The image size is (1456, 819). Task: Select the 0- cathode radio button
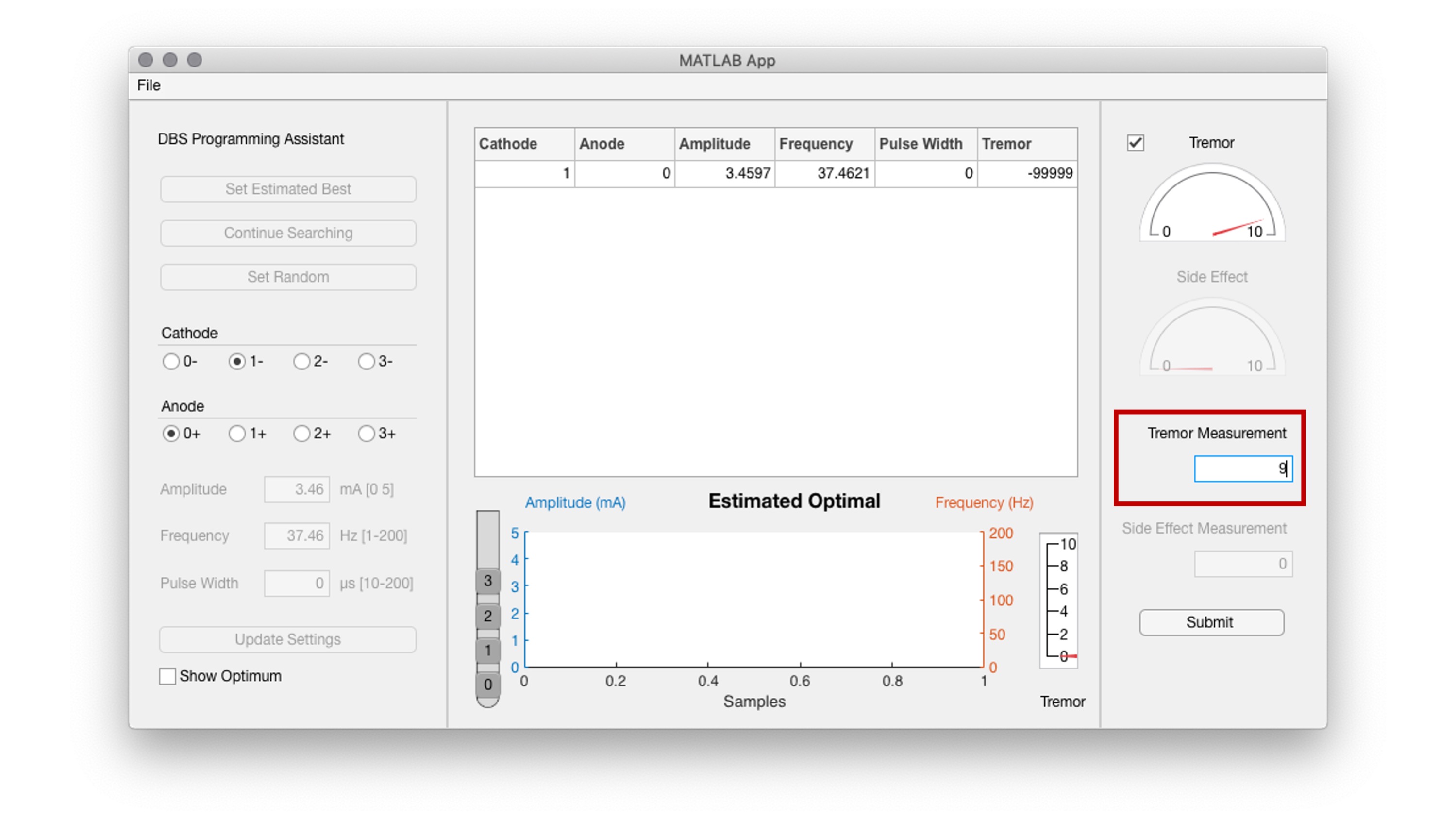click(171, 361)
